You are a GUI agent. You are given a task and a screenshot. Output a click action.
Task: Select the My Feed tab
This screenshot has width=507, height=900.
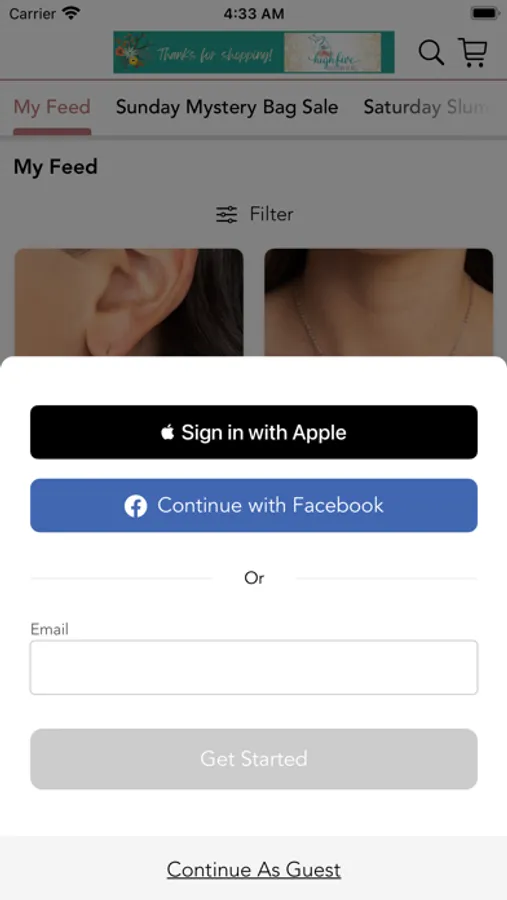tap(52, 107)
